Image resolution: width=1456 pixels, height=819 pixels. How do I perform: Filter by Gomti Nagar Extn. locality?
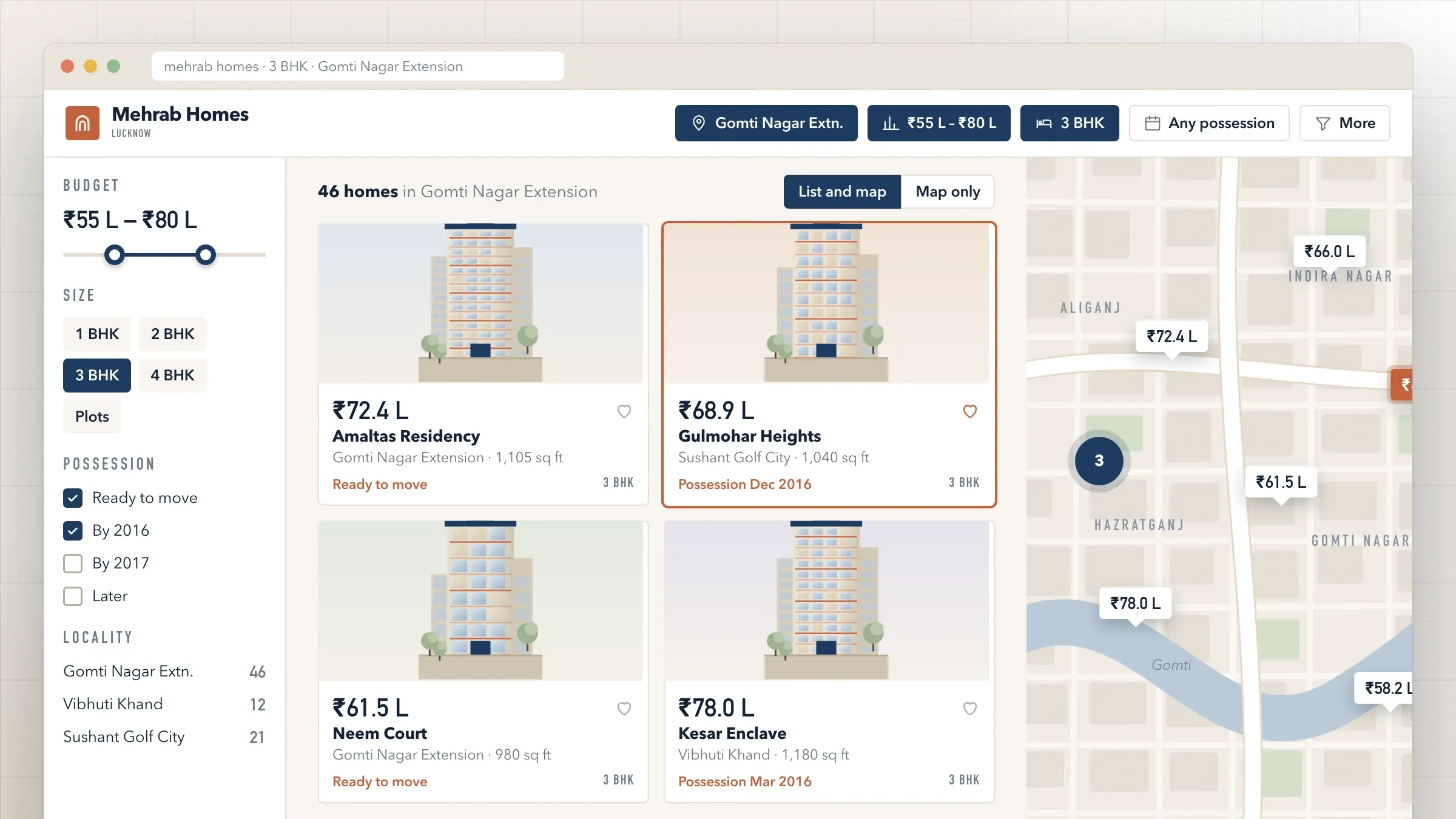click(x=164, y=671)
